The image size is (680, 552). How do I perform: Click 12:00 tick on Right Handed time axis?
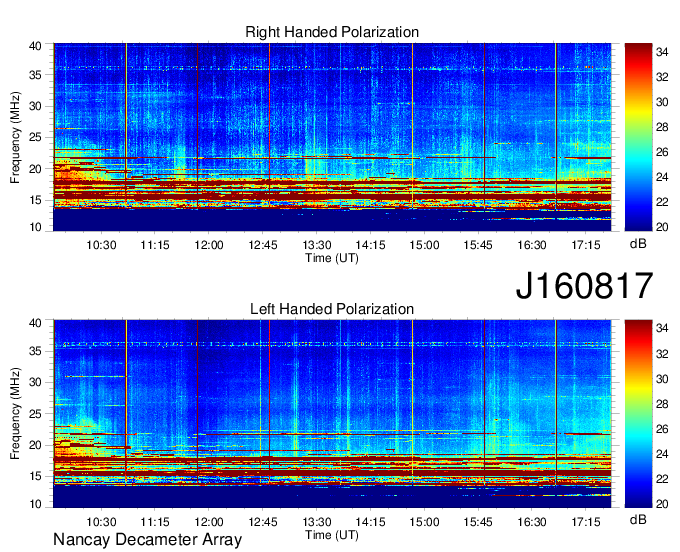(209, 245)
